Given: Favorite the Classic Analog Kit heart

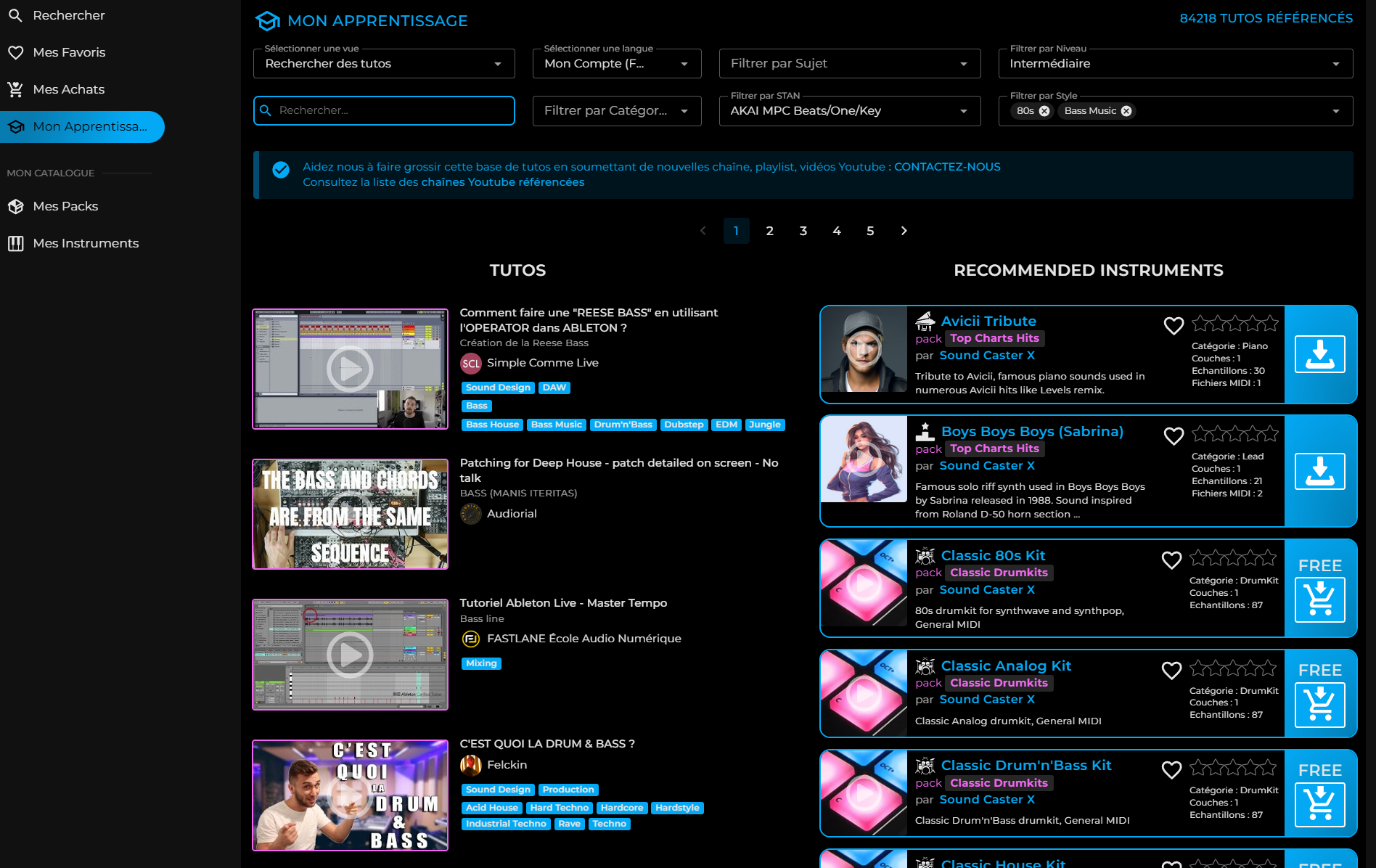Looking at the screenshot, I should coord(1171,671).
